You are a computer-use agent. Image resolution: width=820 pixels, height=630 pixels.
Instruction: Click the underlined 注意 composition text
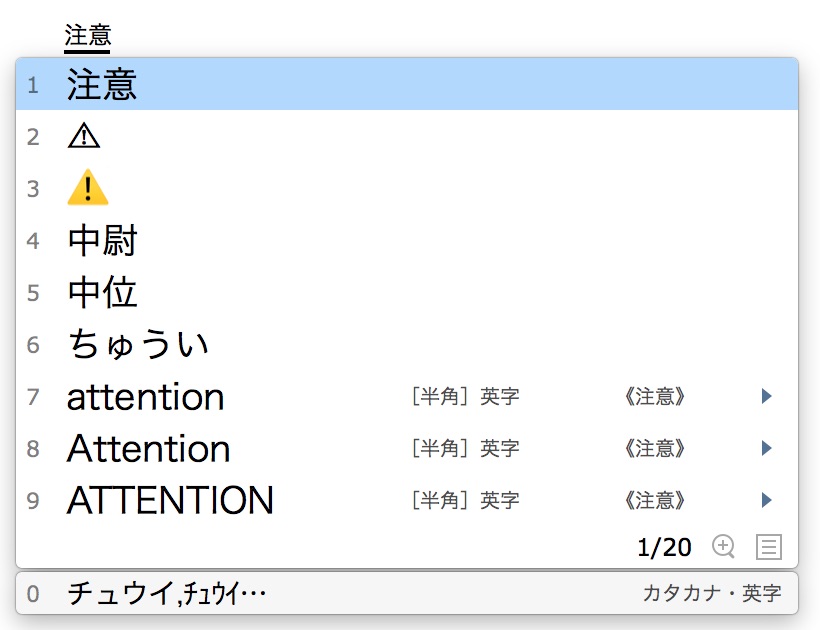click(x=87, y=36)
